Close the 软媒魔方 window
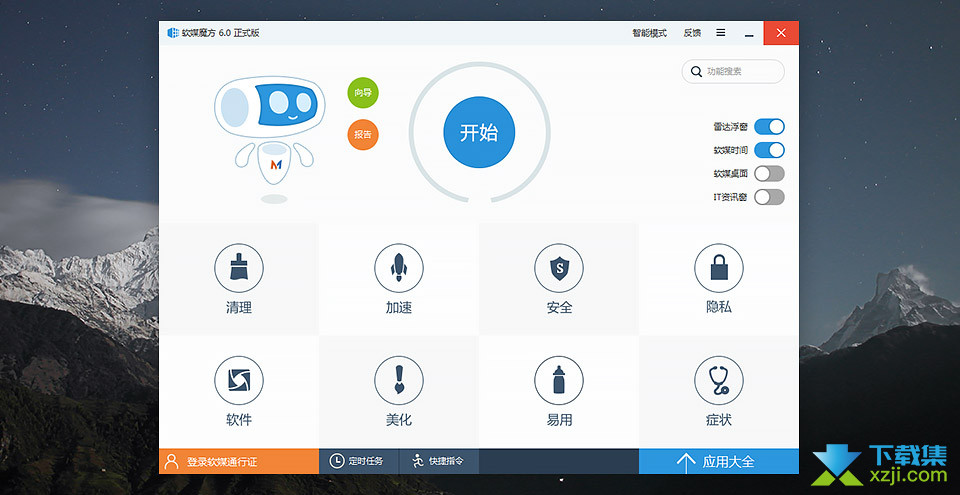 coord(781,33)
